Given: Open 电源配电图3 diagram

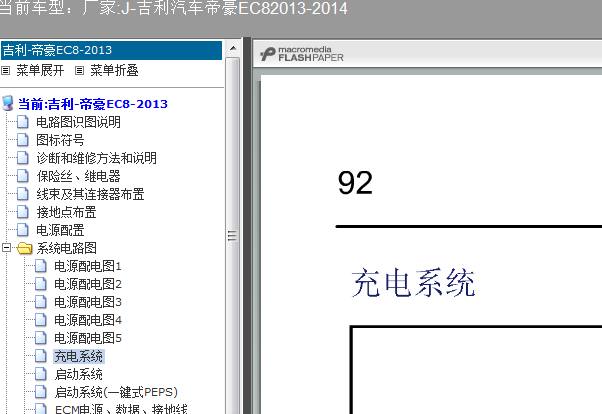Looking at the screenshot, I should pyautogui.click(x=88, y=302).
